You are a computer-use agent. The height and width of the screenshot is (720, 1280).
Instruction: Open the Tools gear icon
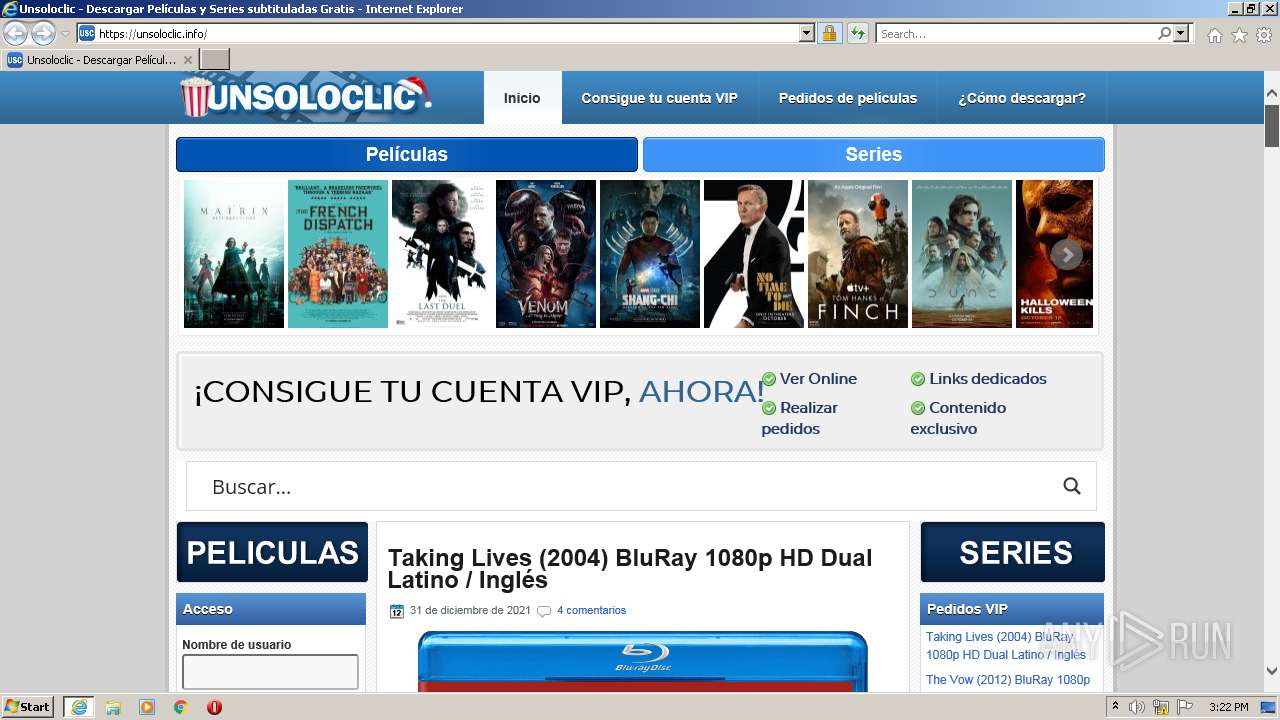coord(1264,35)
